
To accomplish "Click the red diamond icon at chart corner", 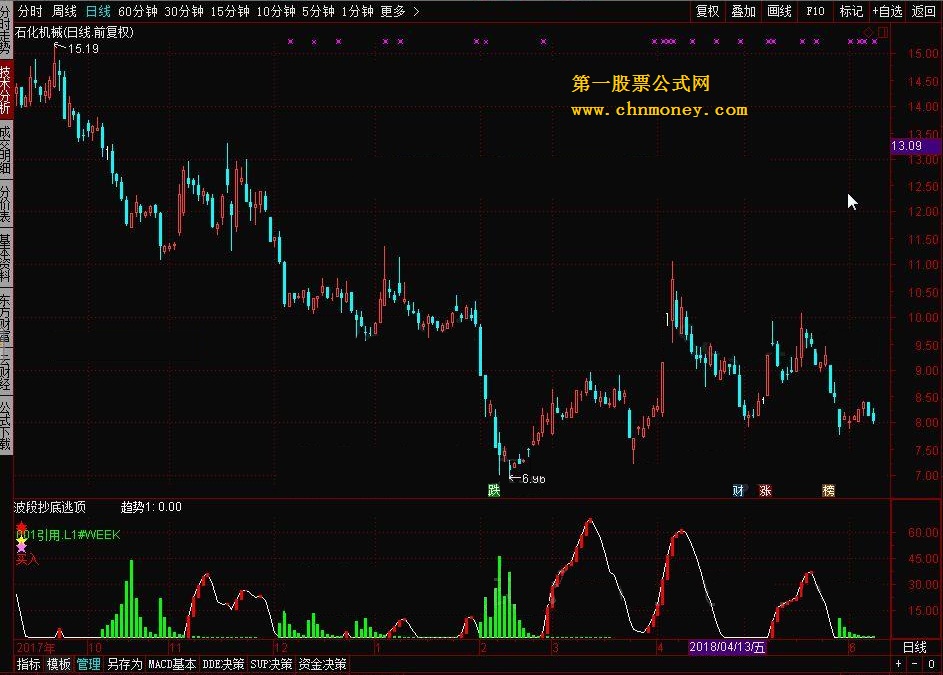I will click(x=868, y=32).
